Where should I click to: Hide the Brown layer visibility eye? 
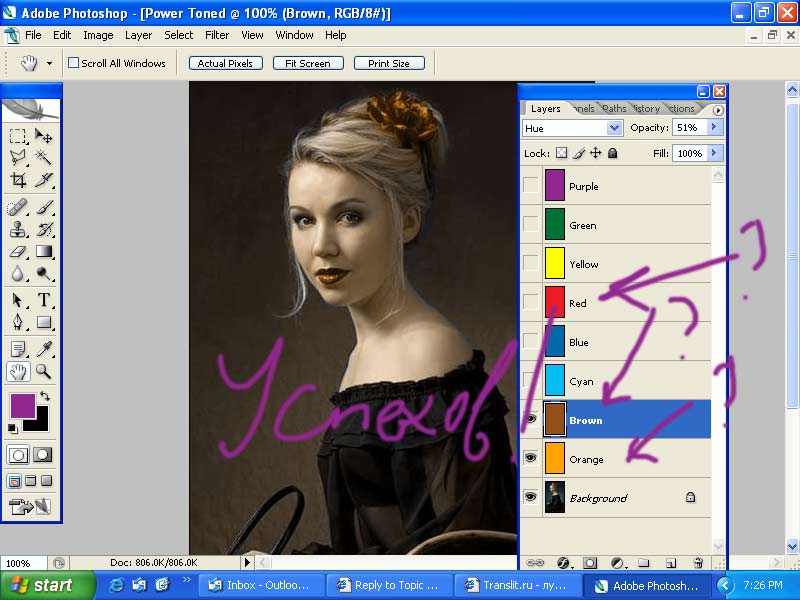point(530,420)
